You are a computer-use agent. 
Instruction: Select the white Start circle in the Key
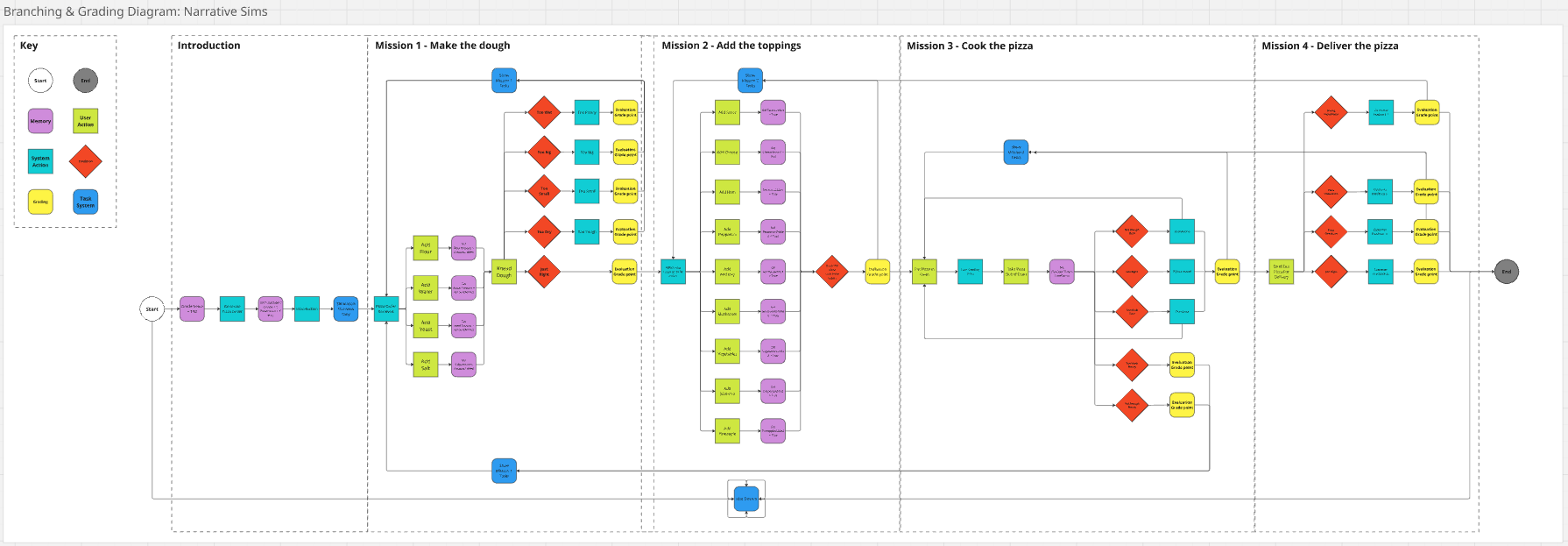40,81
